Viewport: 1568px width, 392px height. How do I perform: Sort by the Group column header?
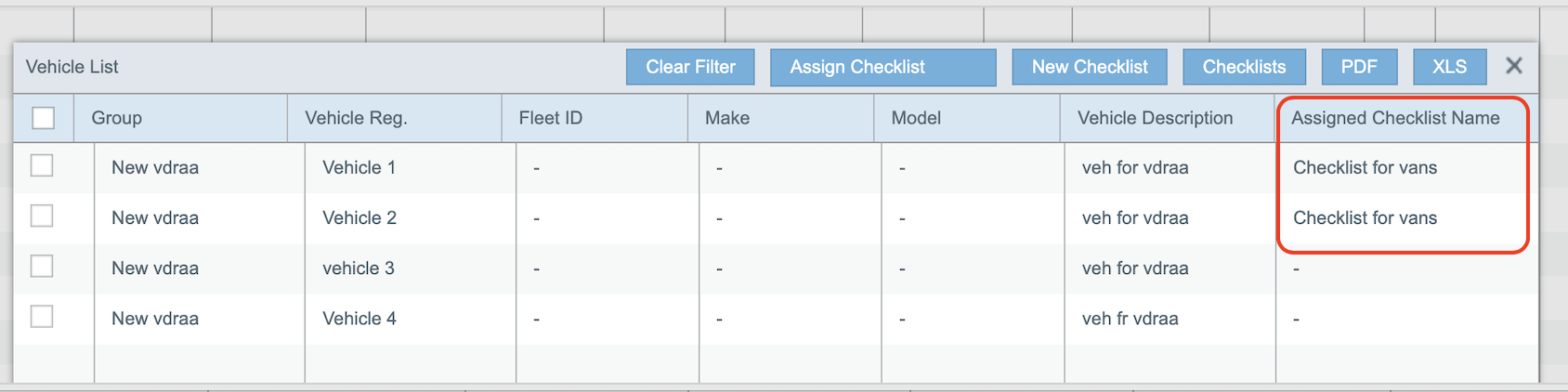point(117,118)
